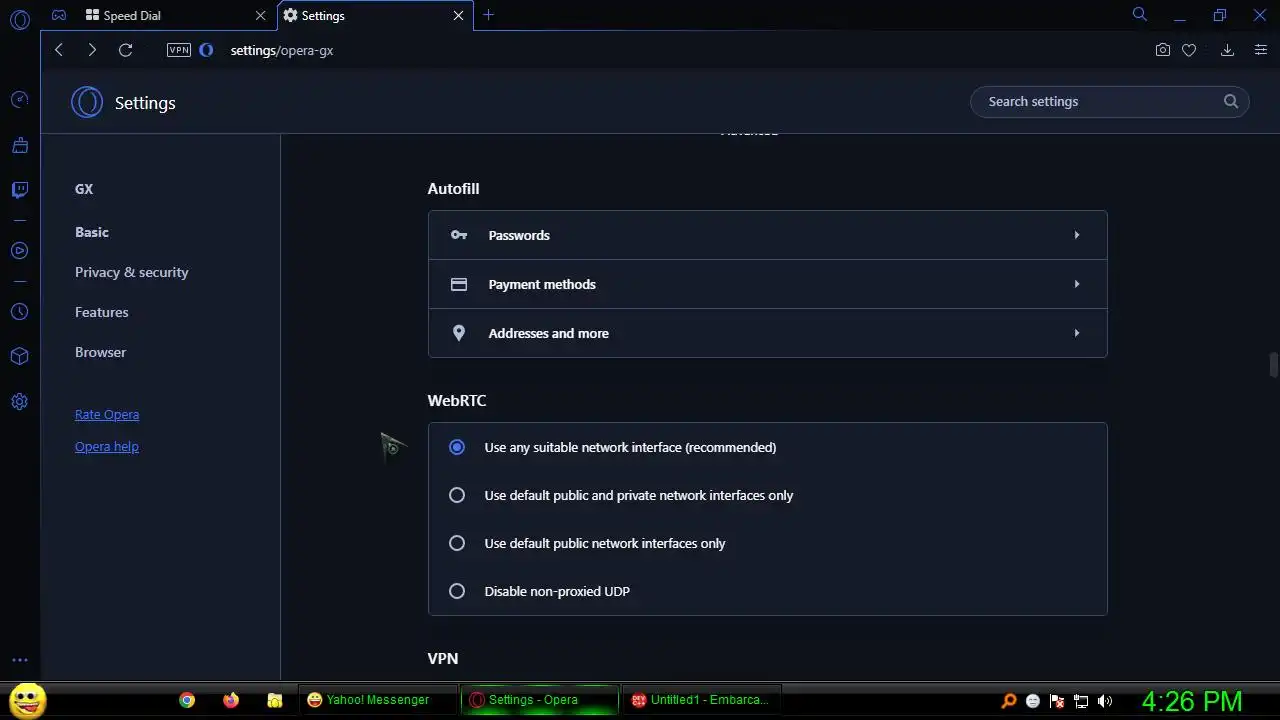Expand the Passwords row arrow
This screenshot has width=1280, height=720.
pos(1077,235)
